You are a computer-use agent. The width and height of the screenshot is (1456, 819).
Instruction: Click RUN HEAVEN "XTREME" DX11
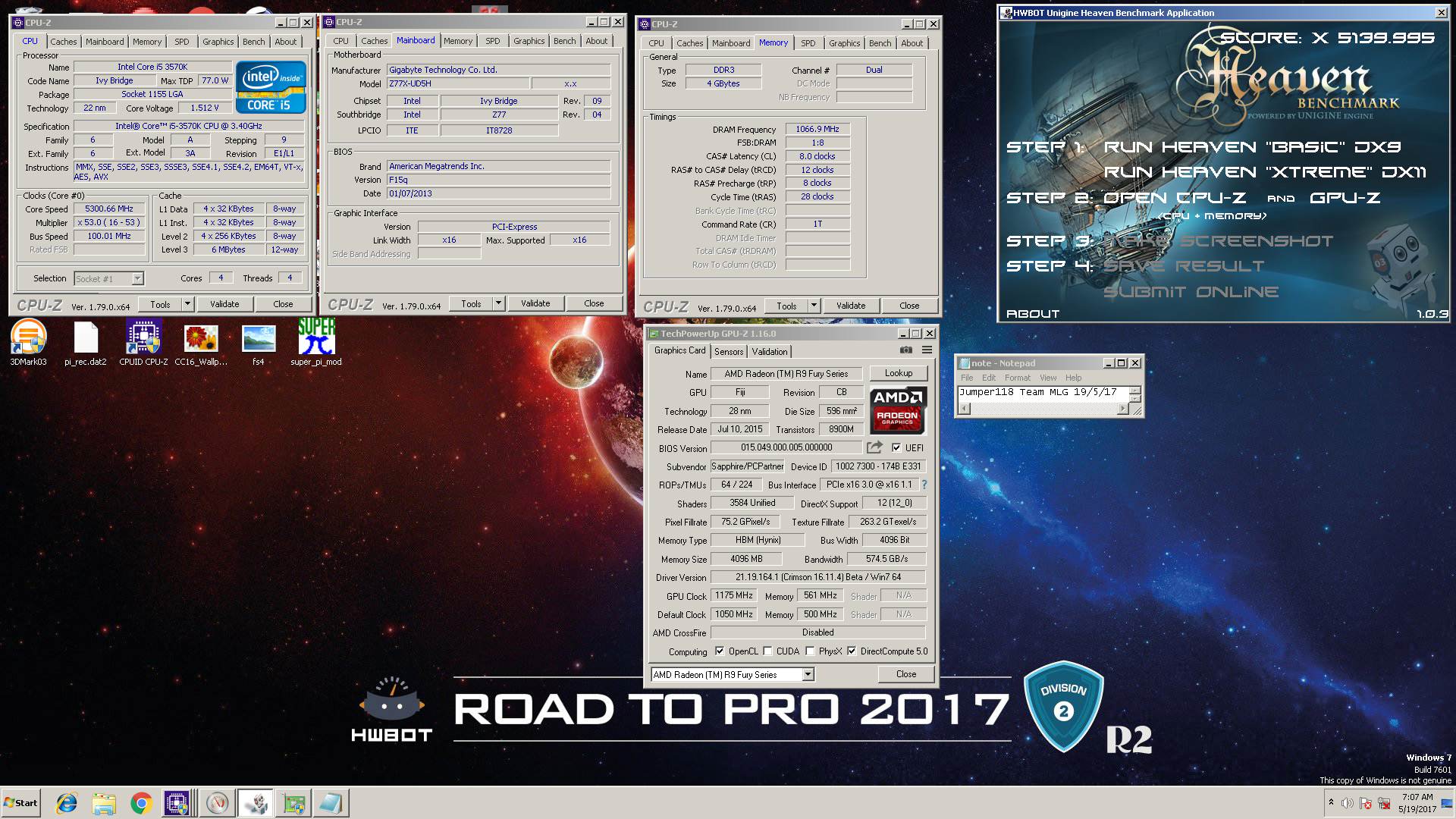point(1264,172)
